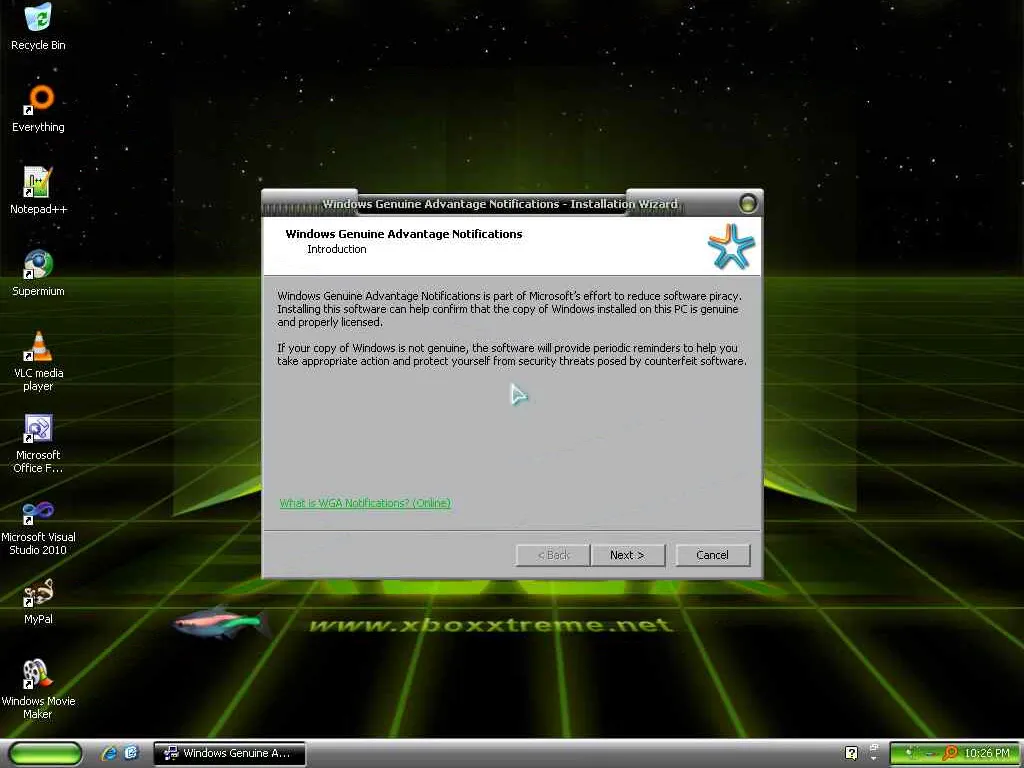Click paragraph beginning 'If your copy of Windows'
This screenshot has width=1024, height=768.
pyautogui.click(x=512, y=355)
